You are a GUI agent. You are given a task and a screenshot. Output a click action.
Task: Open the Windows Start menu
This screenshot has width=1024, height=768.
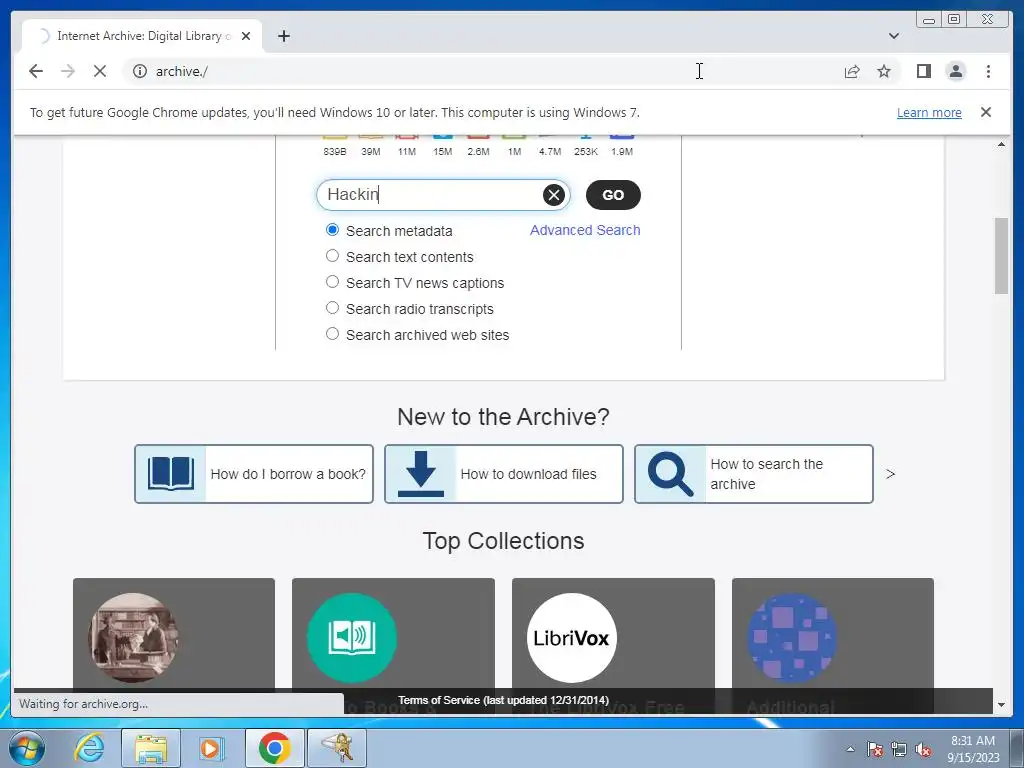click(x=26, y=748)
